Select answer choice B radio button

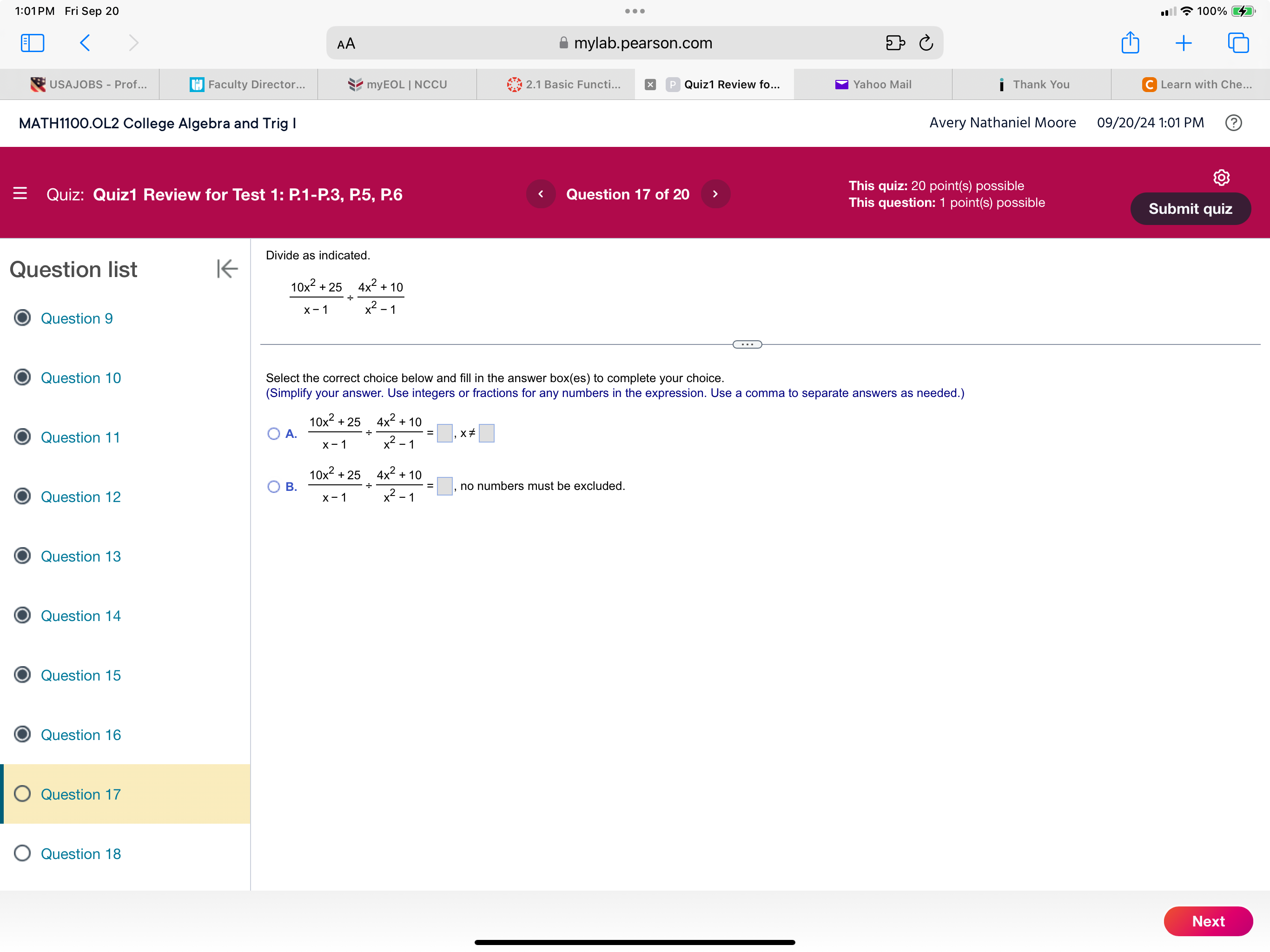(x=274, y=486)
